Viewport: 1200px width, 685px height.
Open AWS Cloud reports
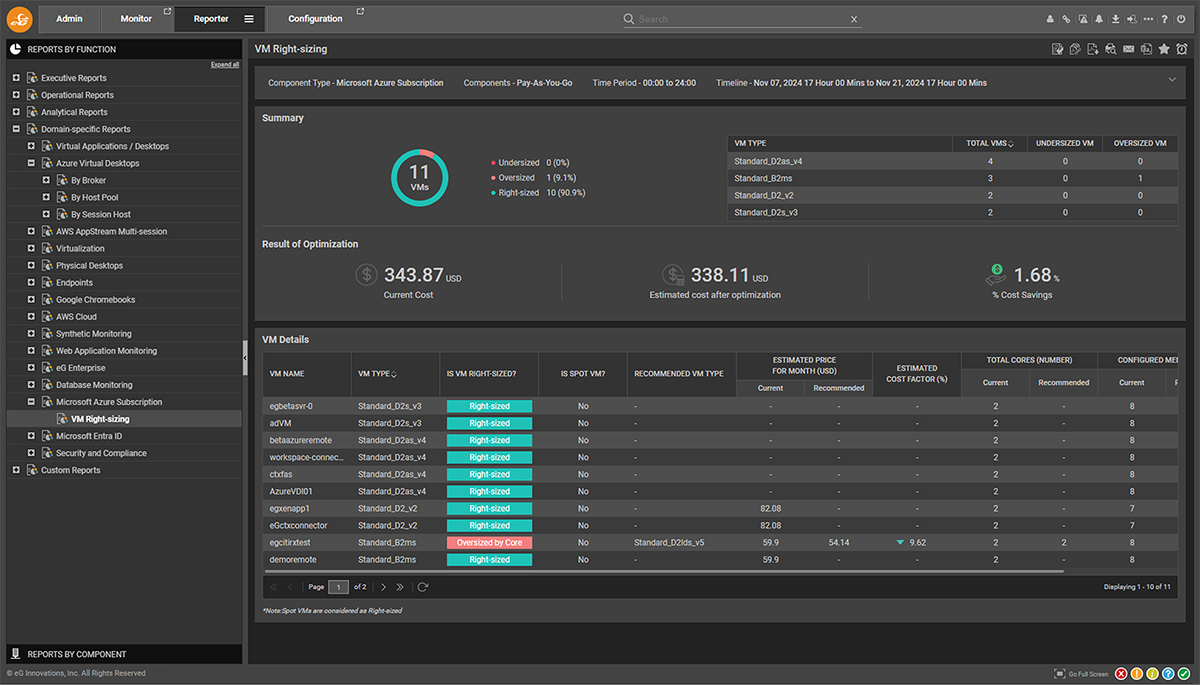coord(76,316)
